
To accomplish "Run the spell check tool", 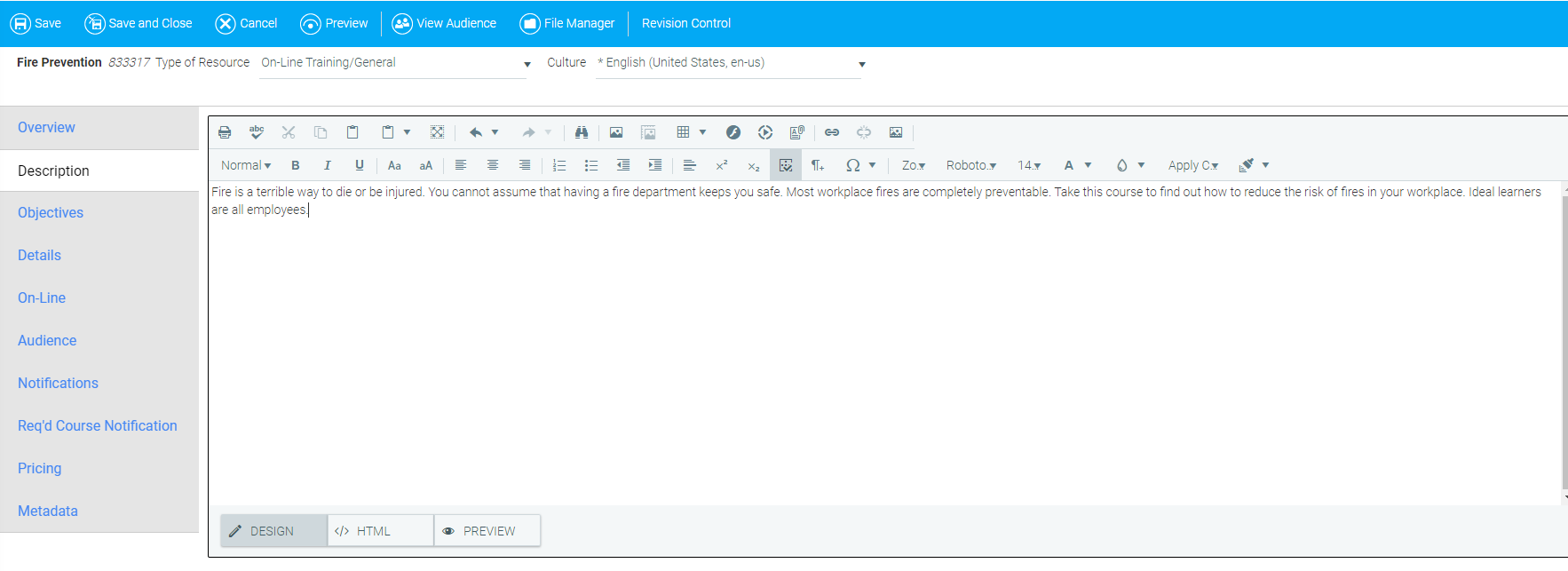I will point(257,132).
